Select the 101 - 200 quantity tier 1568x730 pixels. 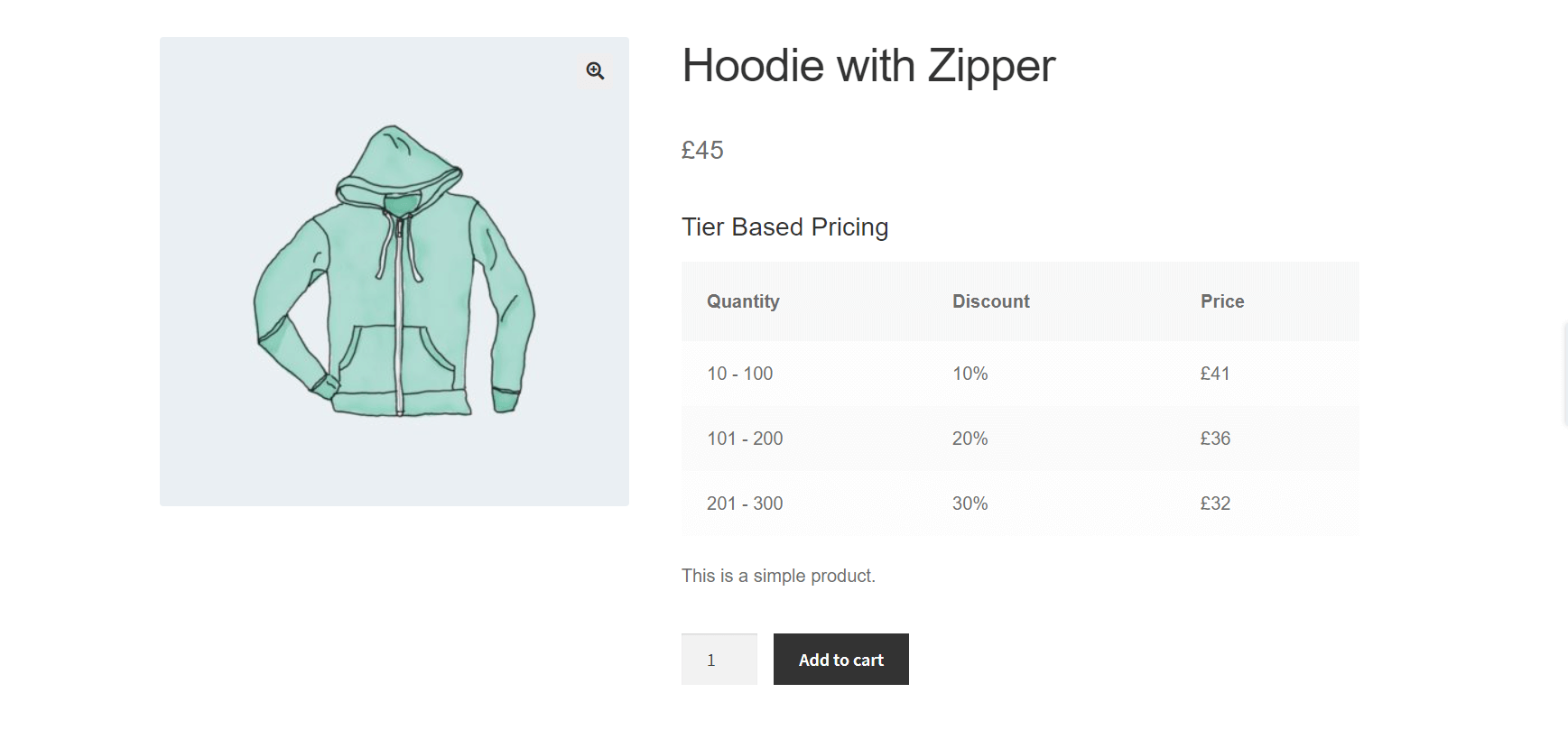[745, 439]
